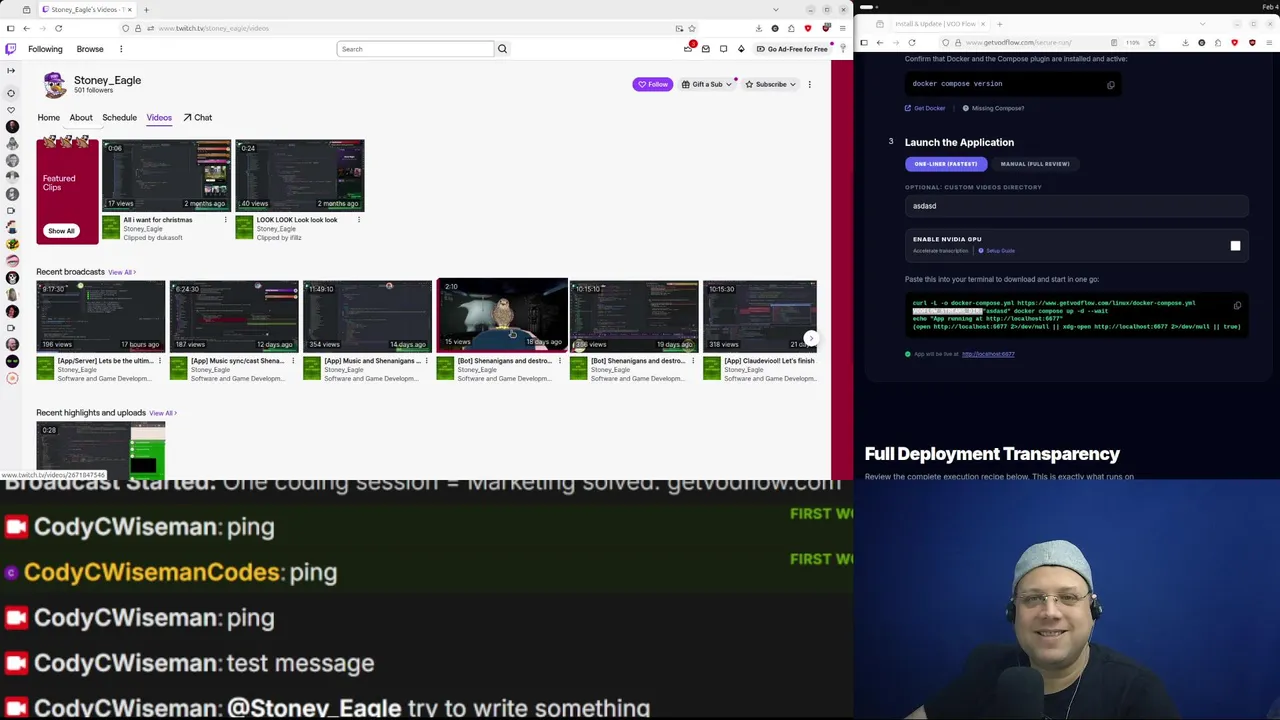Open the 110% zoom level indicator
This screenshot has width=1280, height=720.
point(1132,43)
